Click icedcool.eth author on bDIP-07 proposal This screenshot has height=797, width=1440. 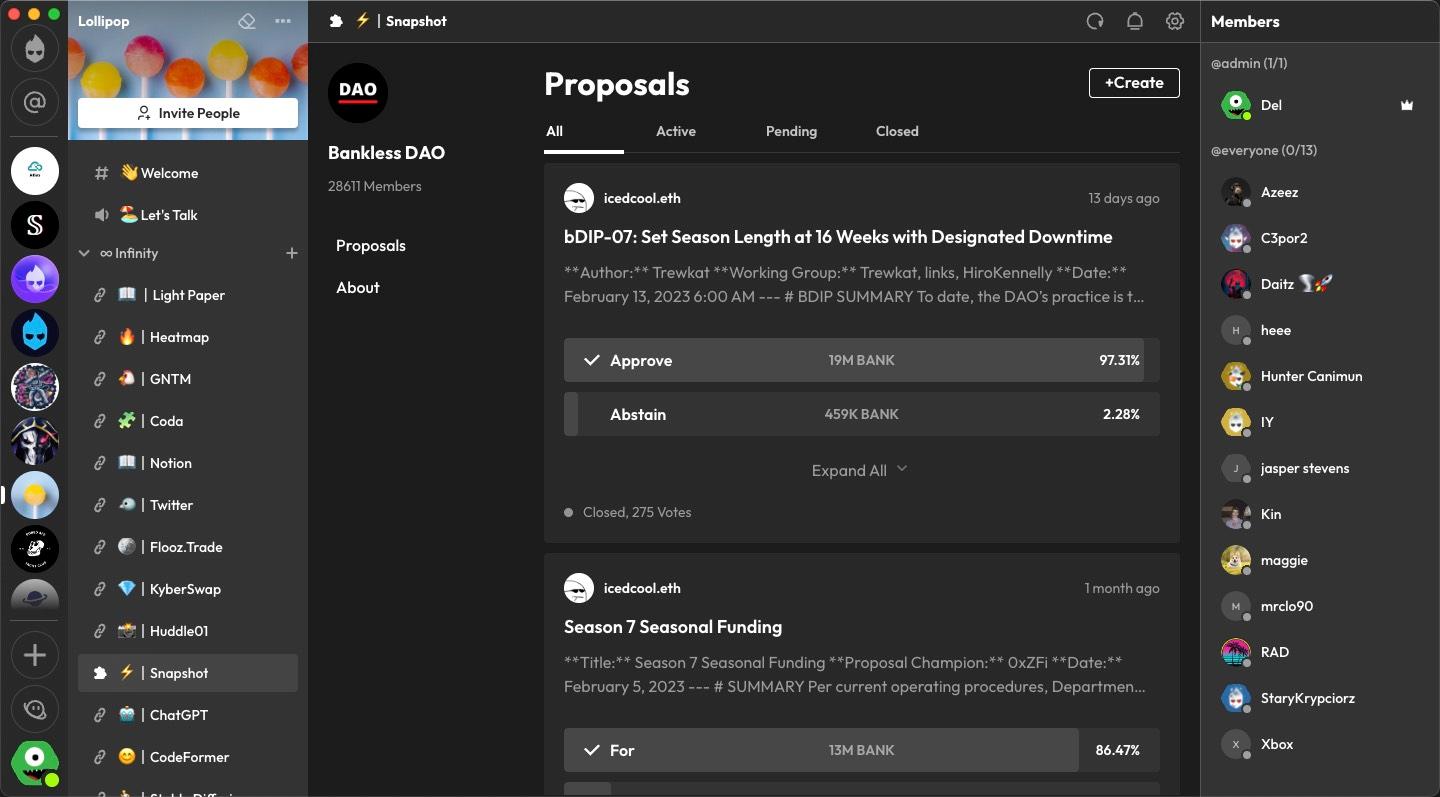point(642,198)
